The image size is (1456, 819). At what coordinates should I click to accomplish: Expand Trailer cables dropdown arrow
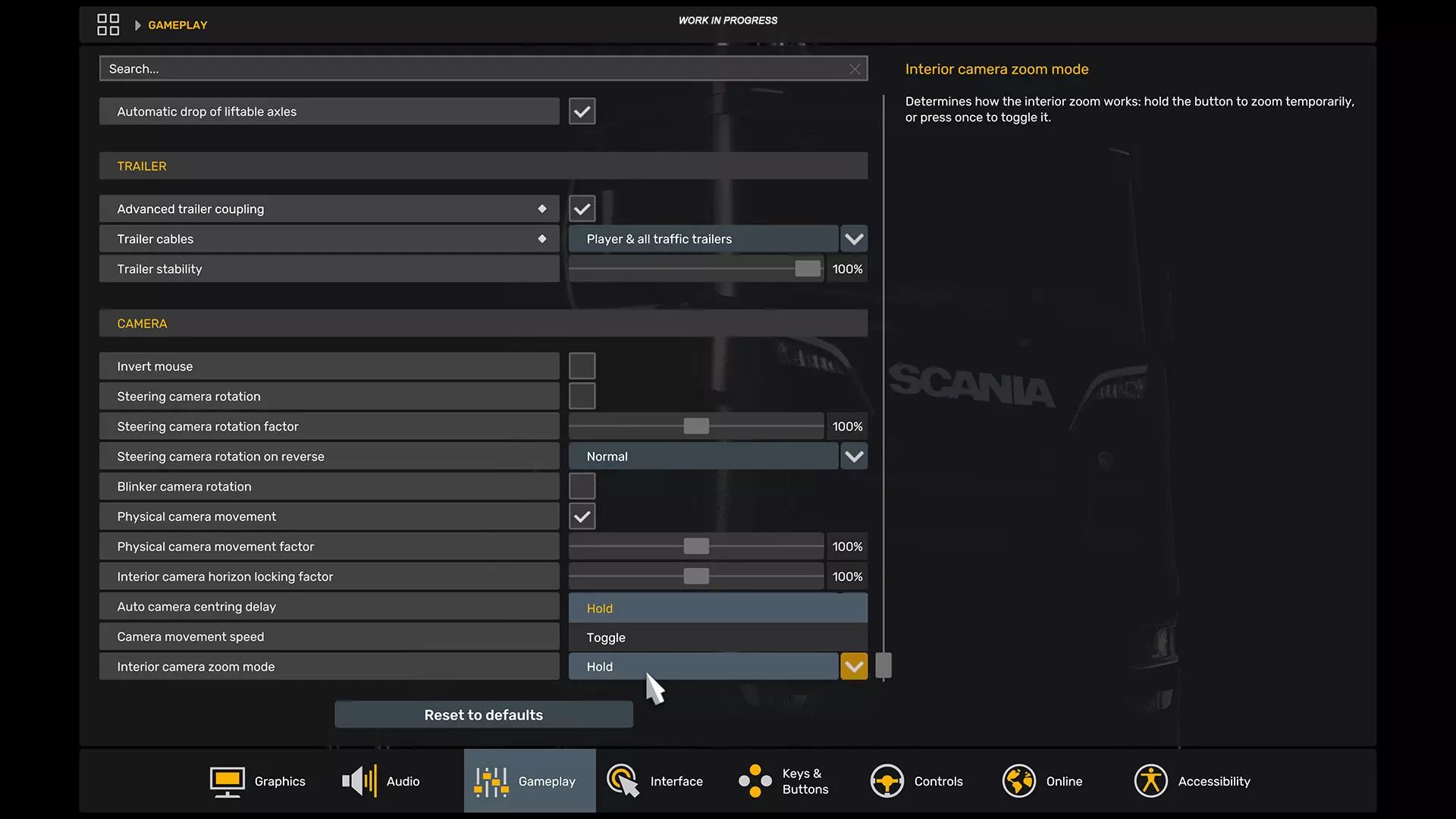click(x=854, y=239)
